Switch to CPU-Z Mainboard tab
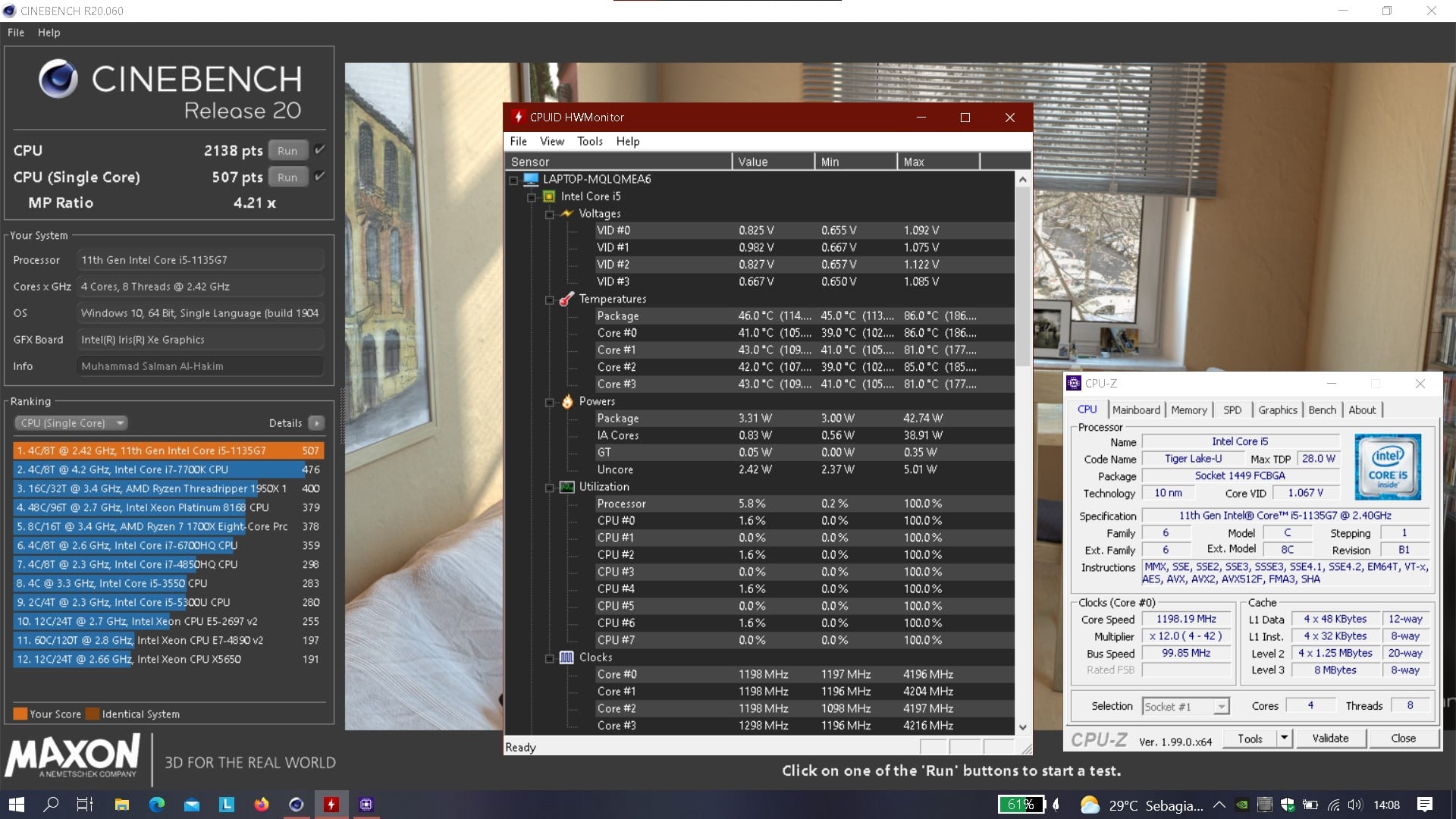This screenshot has height=819, width=1456. coord(1135,409)
